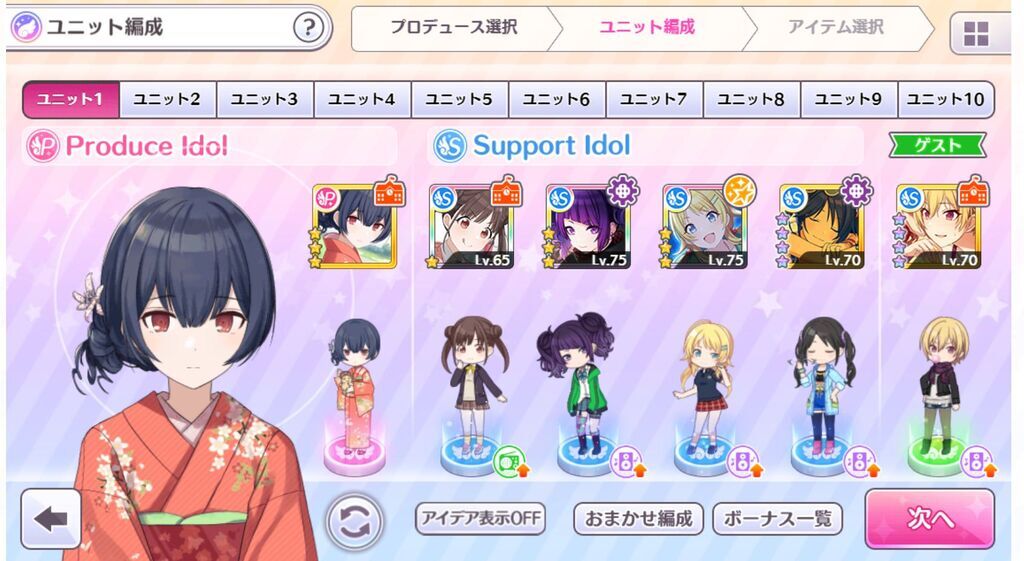Tap the blonde chibi's speaker skill icon
This screenshot has height=561, width=1024.
pyautogui.click(x=743, y=460)
